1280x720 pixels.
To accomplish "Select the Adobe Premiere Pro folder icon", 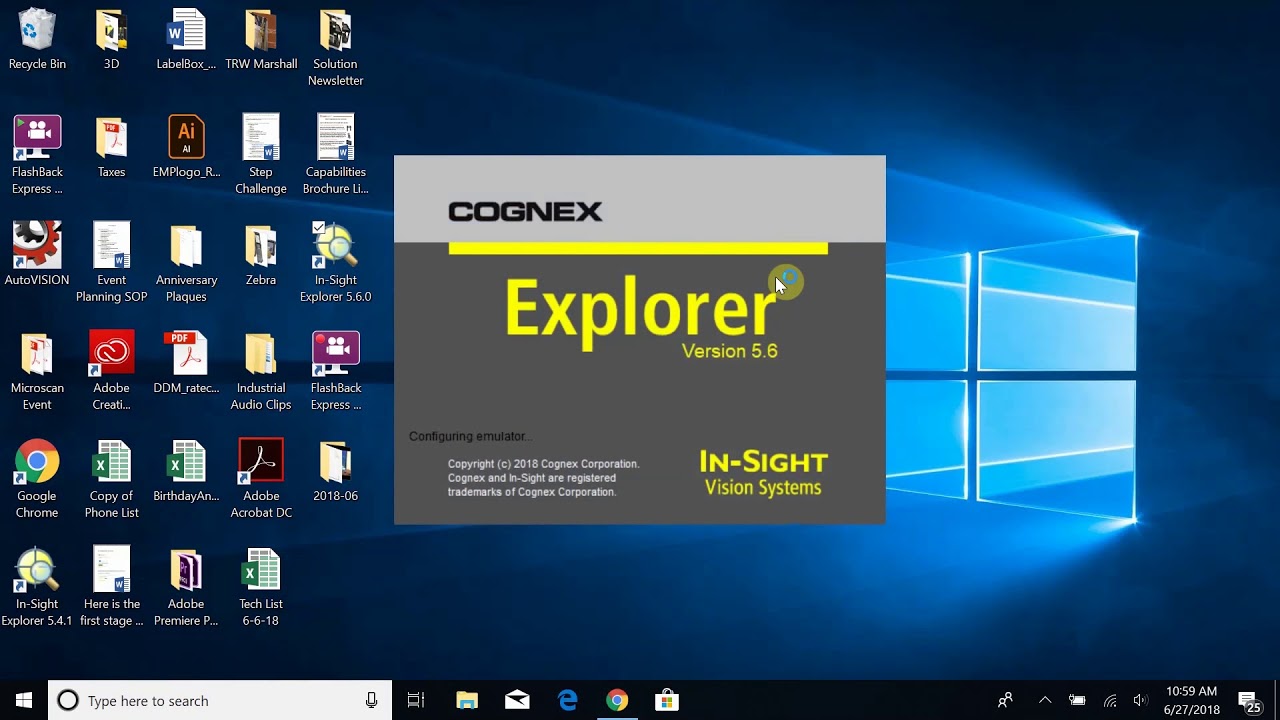I will pyautogui.click(x=186, y=570).
